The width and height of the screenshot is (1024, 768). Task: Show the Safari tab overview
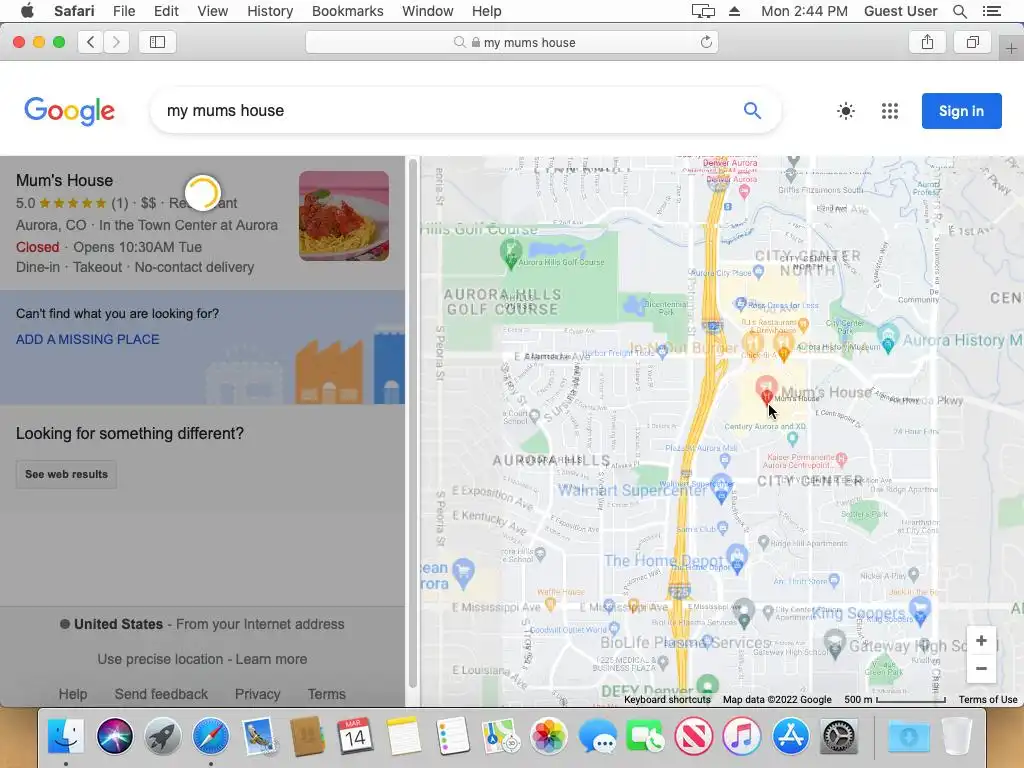[x=972, y=42]
